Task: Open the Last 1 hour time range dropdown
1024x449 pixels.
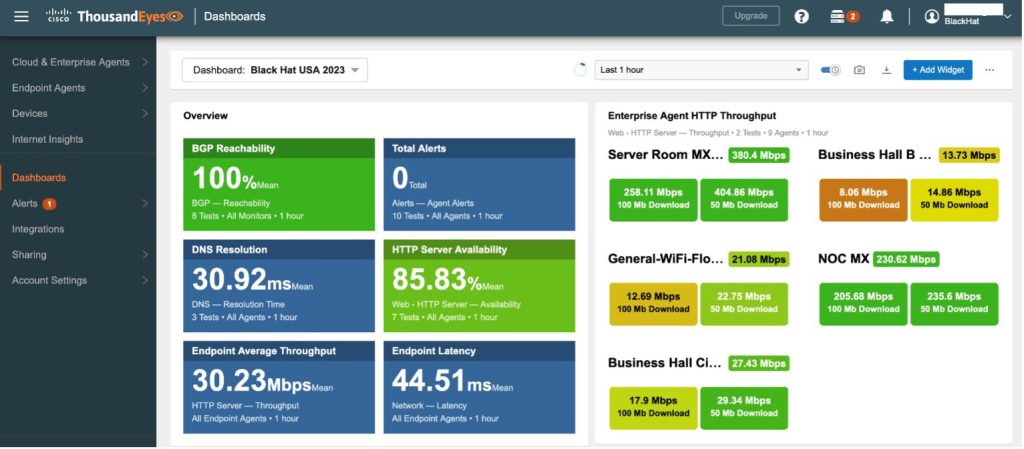Action: pyautogui.click(x=700, y=70)
